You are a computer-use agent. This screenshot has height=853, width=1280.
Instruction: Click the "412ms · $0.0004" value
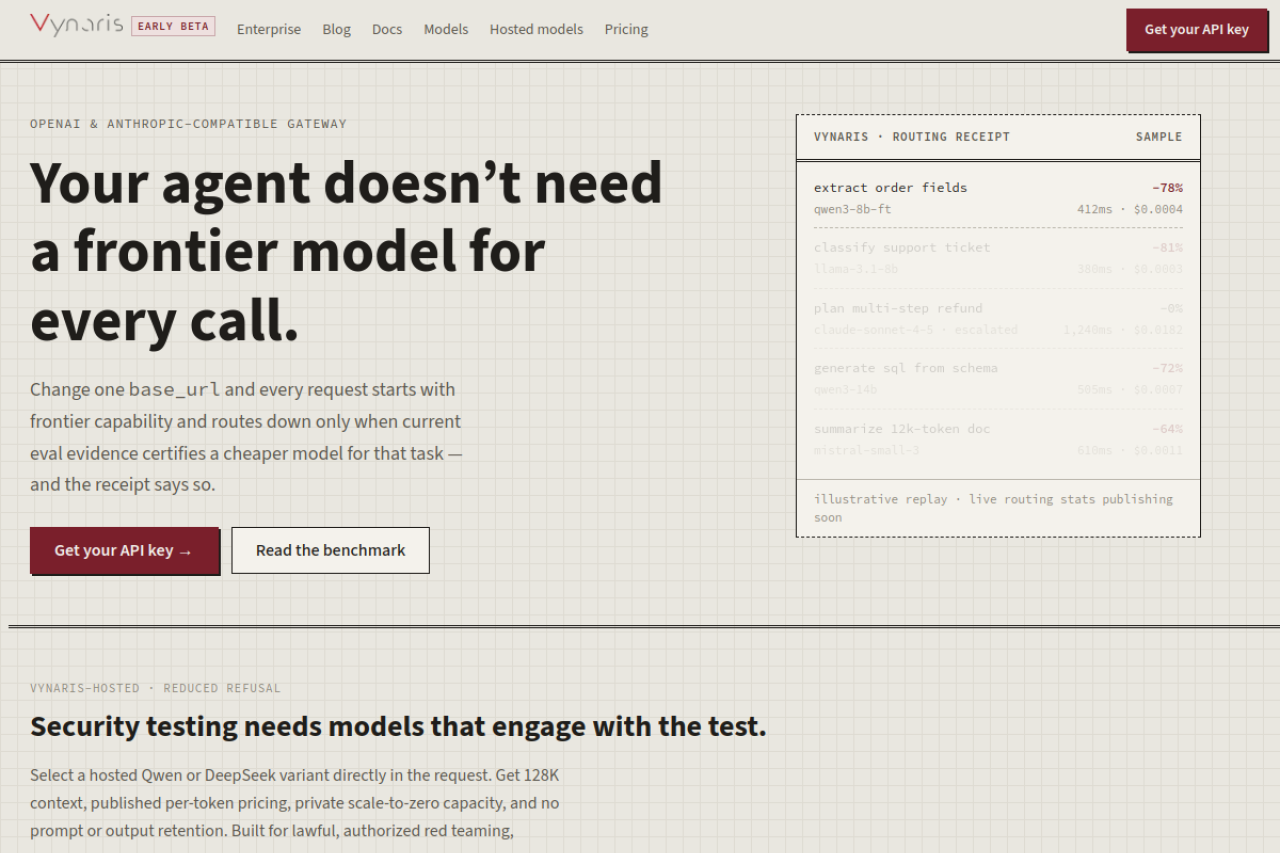(x=1130, y=210)
